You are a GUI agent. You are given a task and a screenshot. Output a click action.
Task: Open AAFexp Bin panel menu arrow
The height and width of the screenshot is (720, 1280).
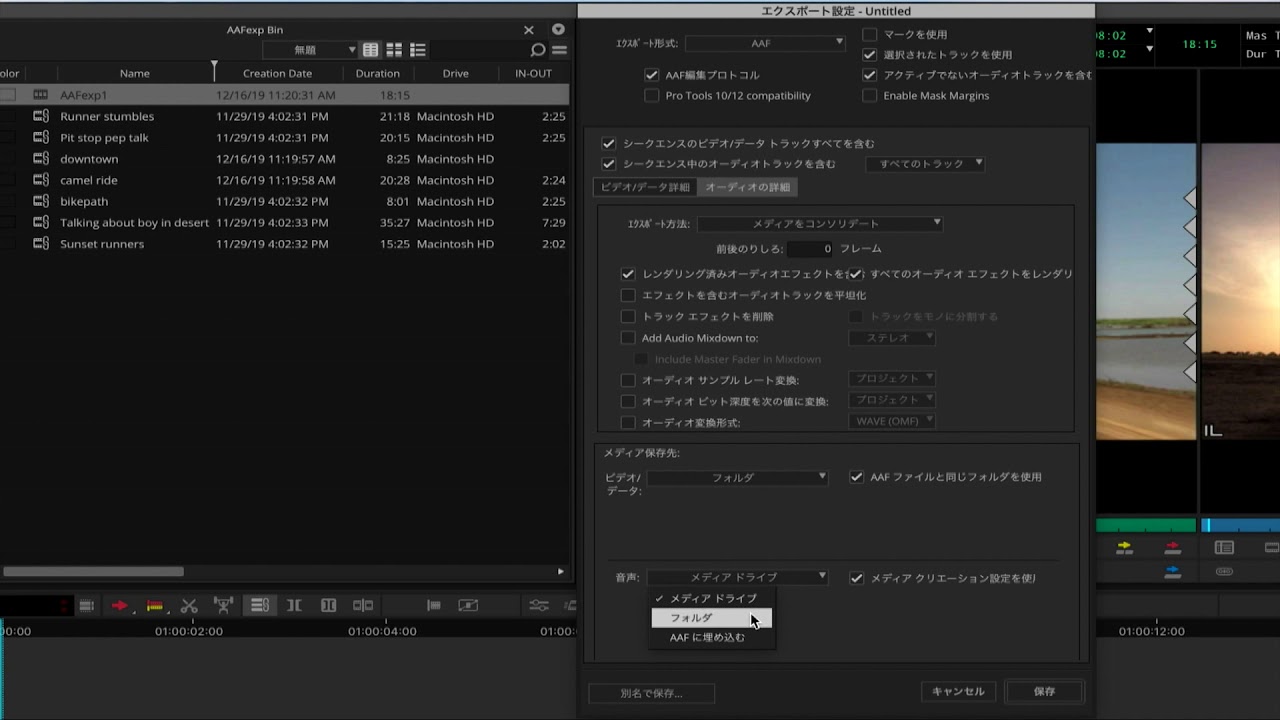558,30
